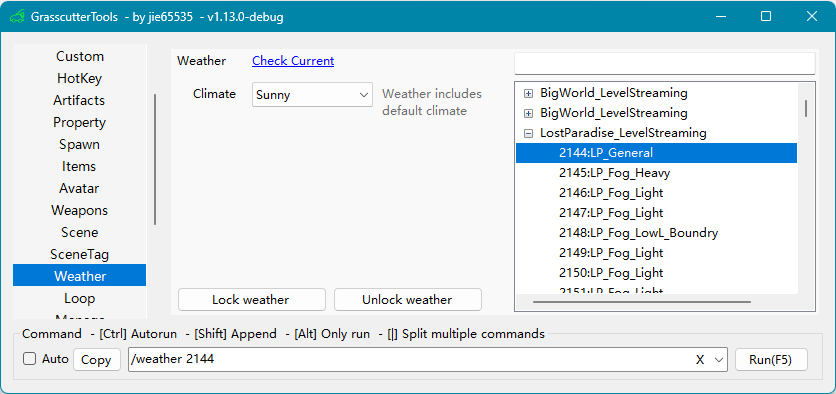The height and width of the screenshot is (394, 836).
Task: Go to the Spawn tab
Action: point(79,144)
